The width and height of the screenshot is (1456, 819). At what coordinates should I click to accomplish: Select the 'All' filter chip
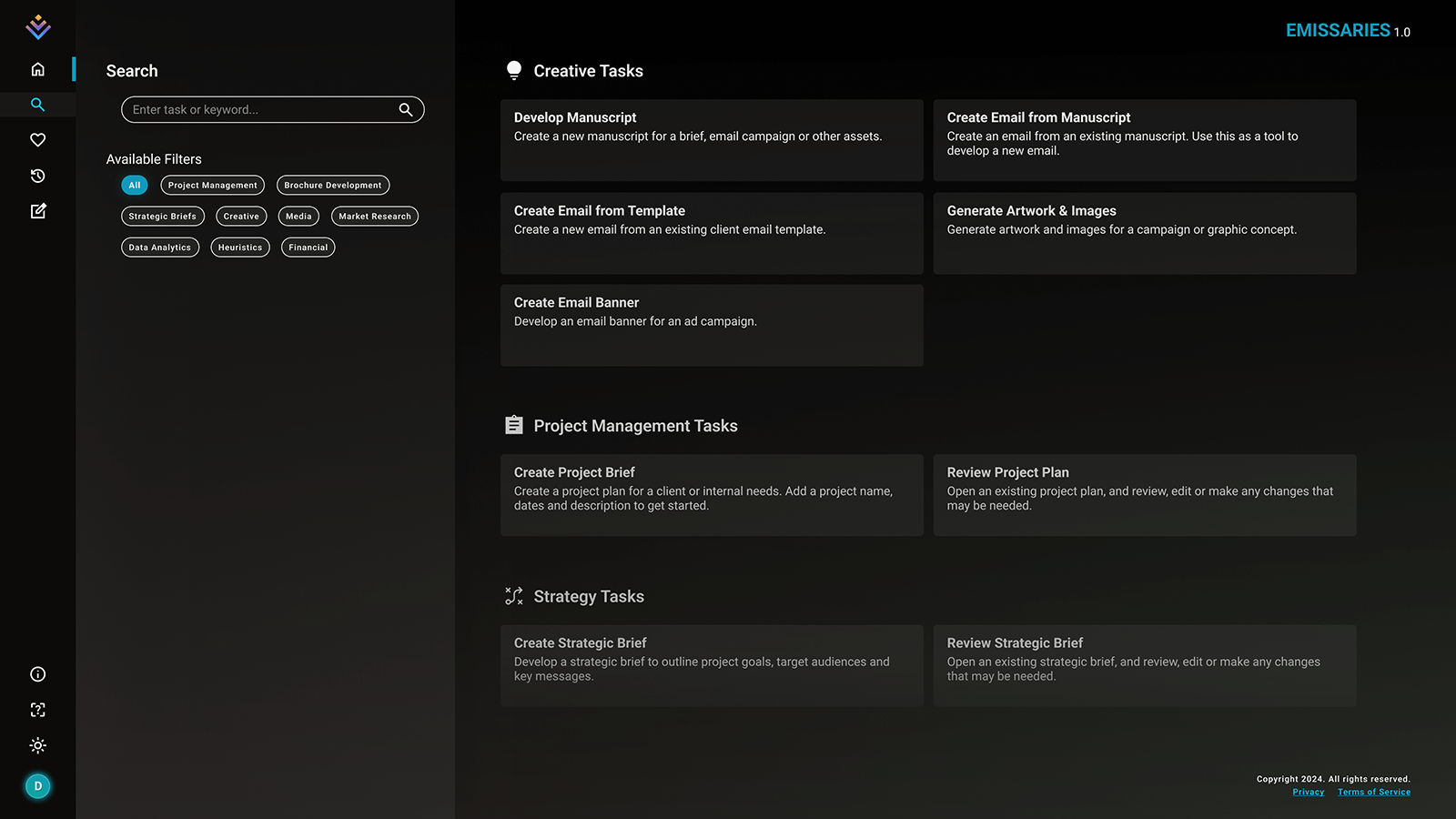pos(134,186)
